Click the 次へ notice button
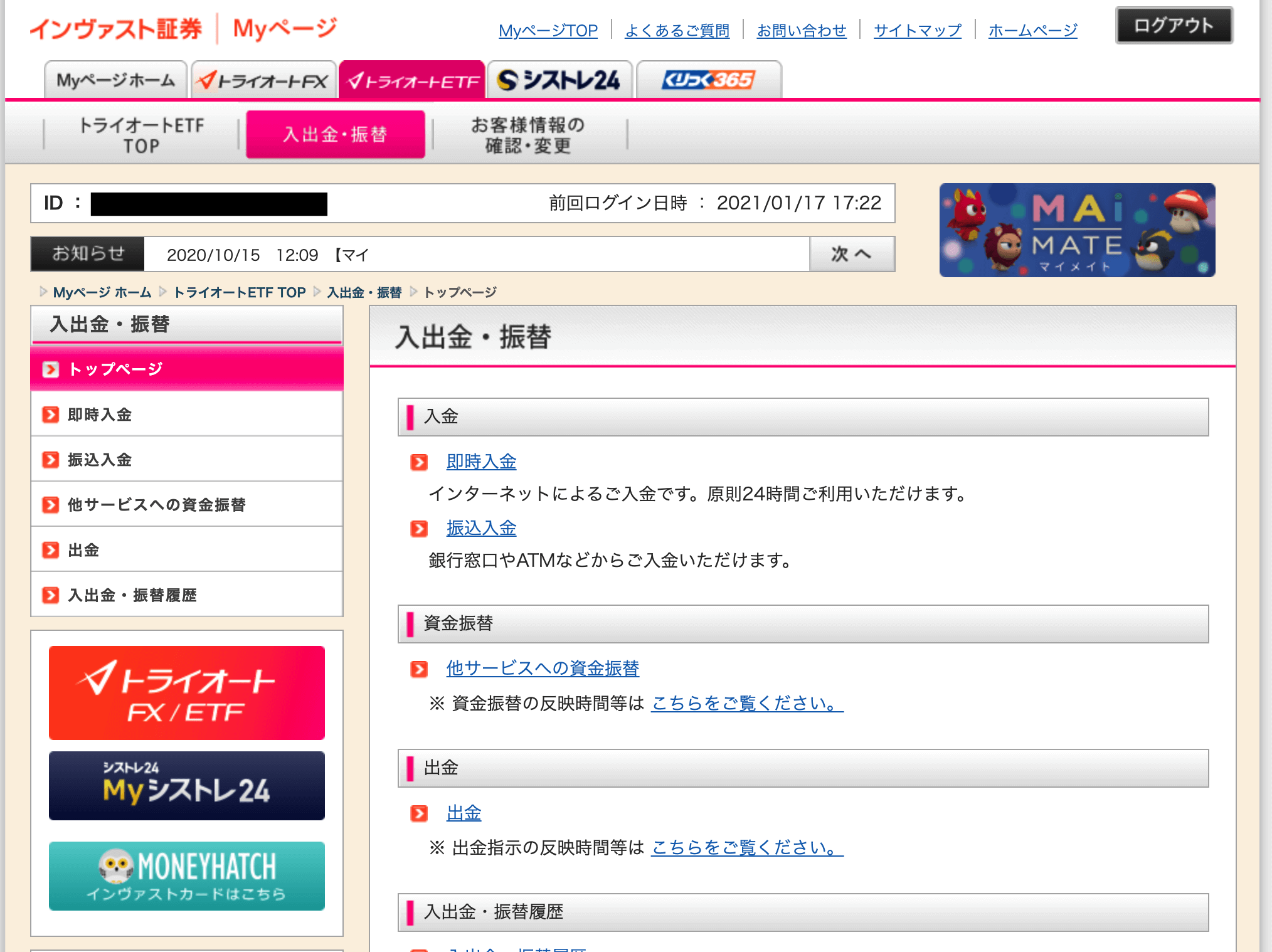Viewport: 1272px width, 952px height. tap(852, 254)
